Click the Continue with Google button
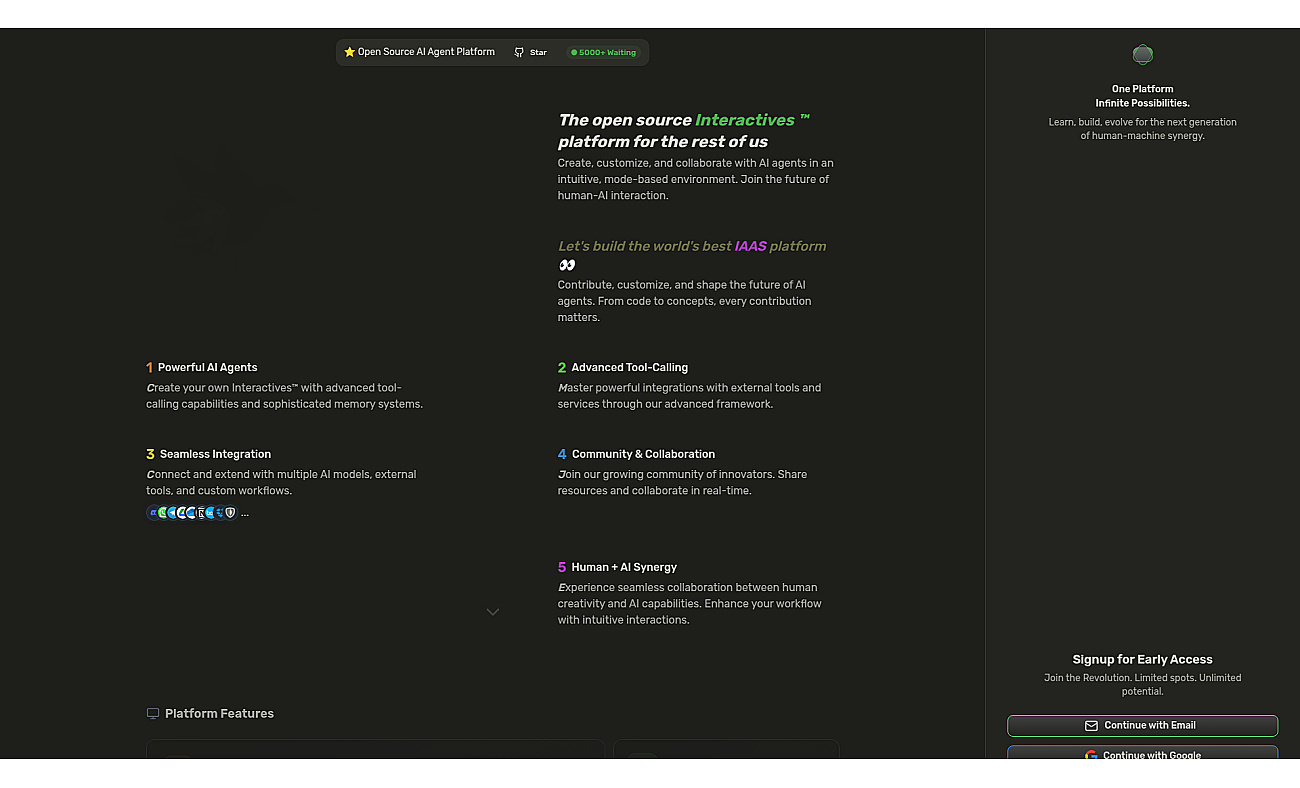This screenshot has width=1300, height=788. point(1142,752)
